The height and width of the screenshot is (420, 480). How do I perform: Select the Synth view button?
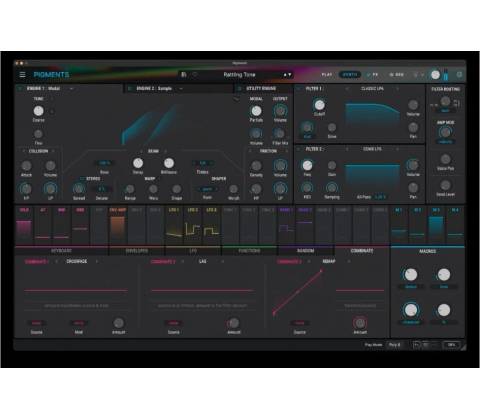[350, 75]
